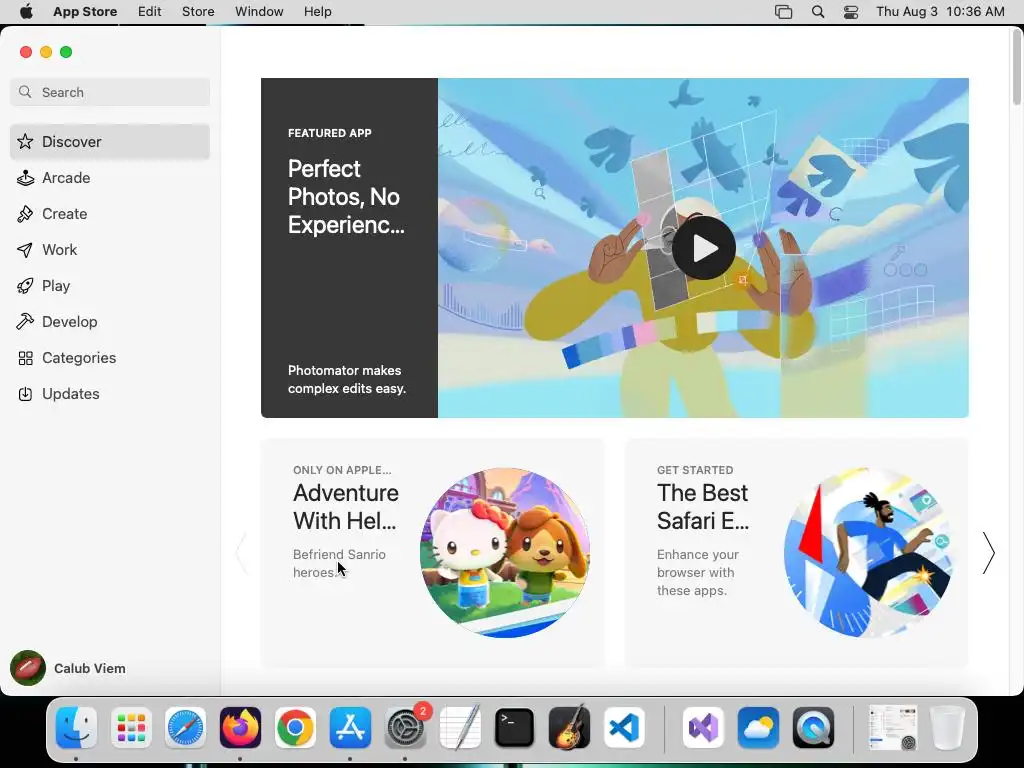Open Launchpad from the Dock
Screen dimensions: 1024x768
131,728
